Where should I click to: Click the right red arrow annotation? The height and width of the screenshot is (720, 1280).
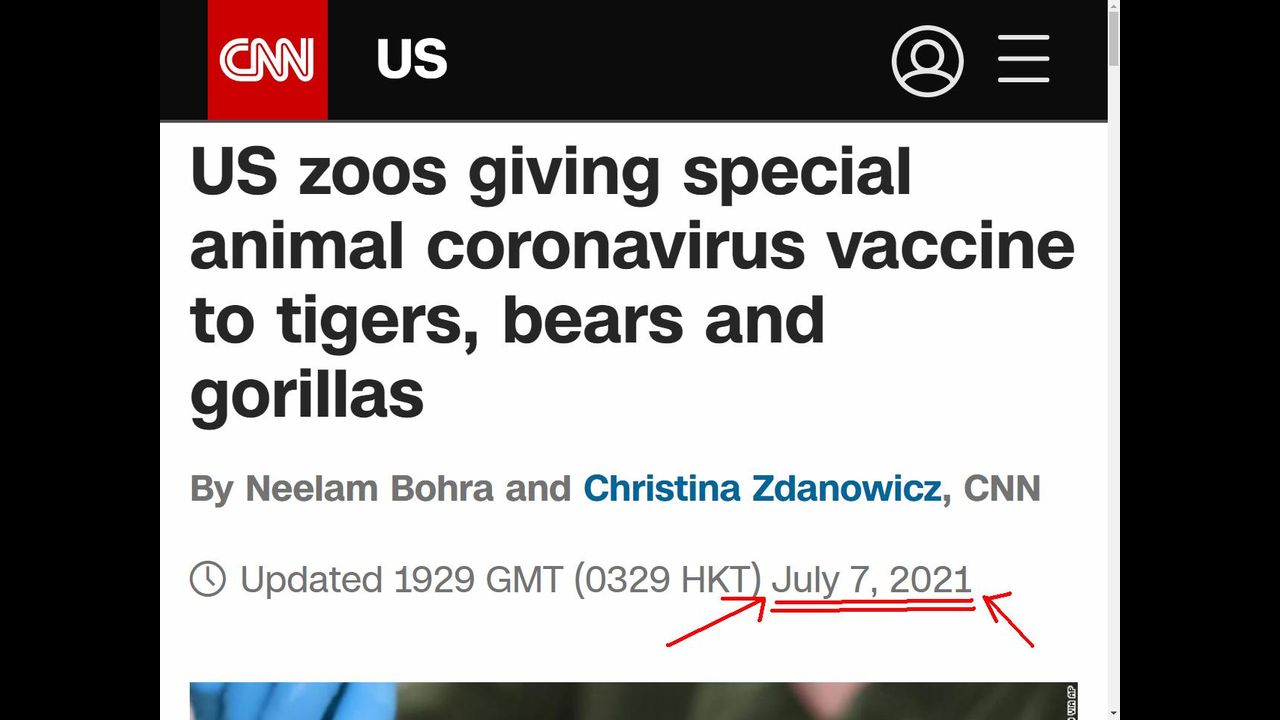click(x=1010, y=617)
